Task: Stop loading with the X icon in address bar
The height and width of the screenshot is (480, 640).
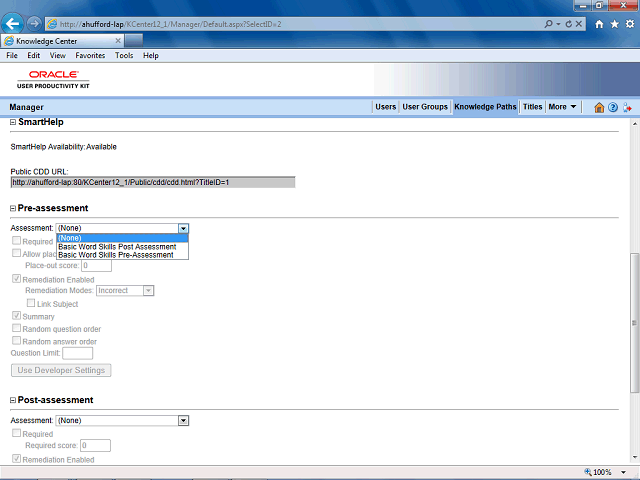Action: [x=579, y=24]
